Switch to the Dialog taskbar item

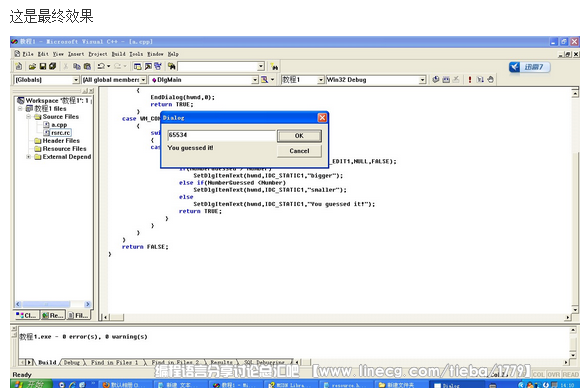point(457,385)
